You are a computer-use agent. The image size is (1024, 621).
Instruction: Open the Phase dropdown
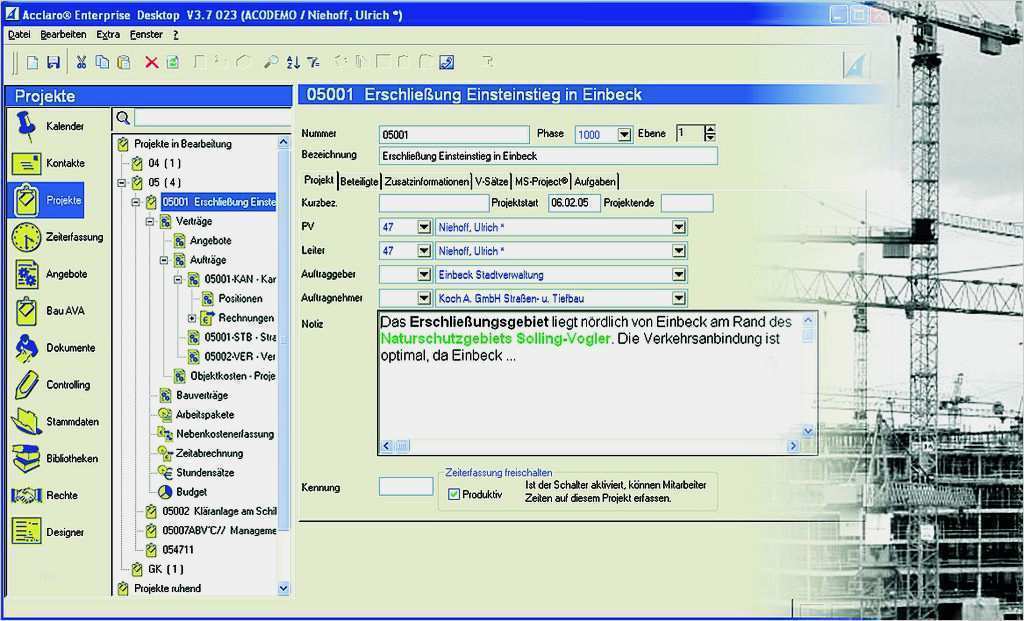pos(624,135)
